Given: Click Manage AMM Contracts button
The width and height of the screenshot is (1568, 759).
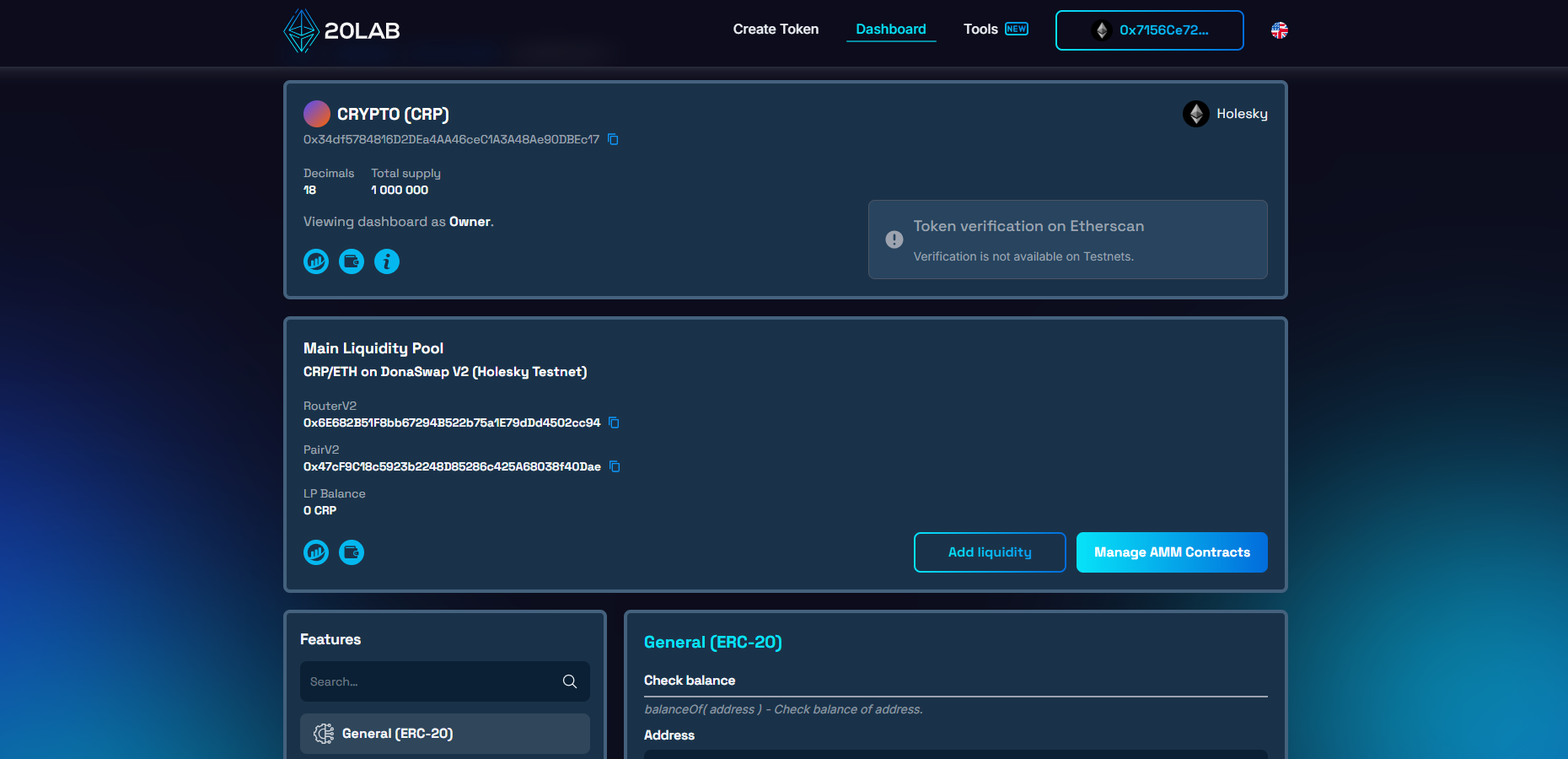Looking at the screenshot, I should pos(1172,552).
